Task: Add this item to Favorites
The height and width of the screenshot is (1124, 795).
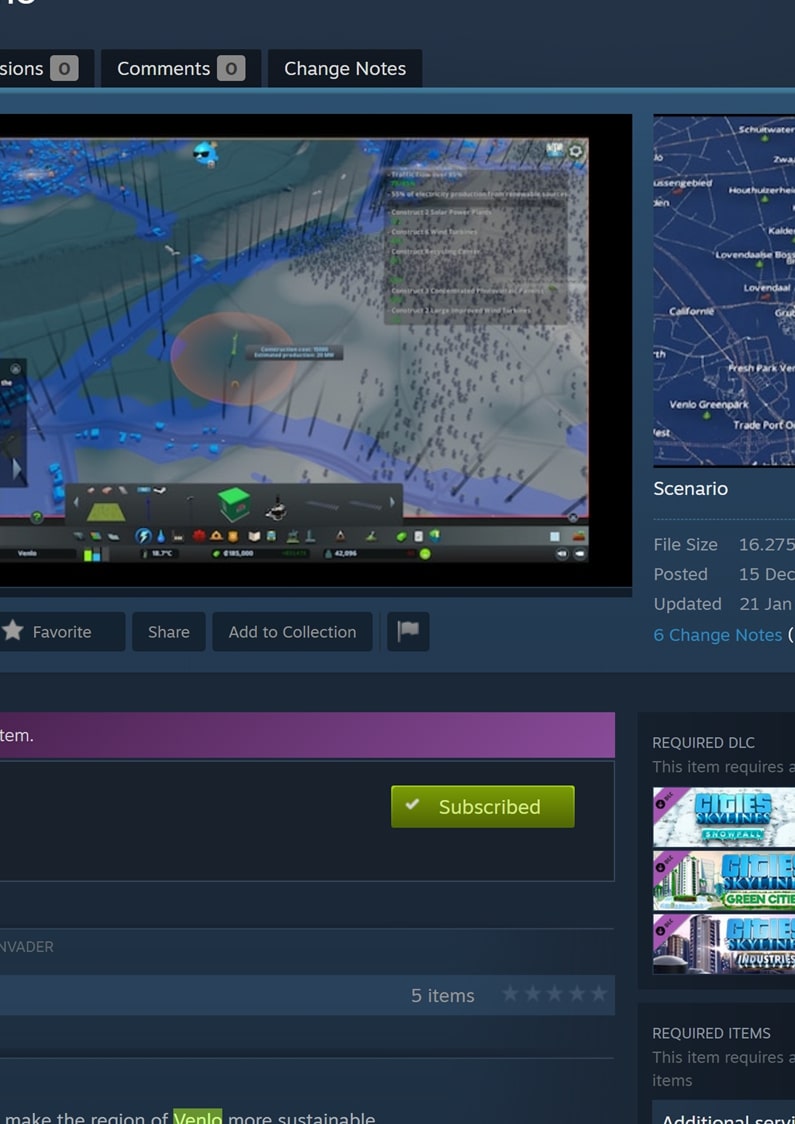Action: click(x=62, y=632)
